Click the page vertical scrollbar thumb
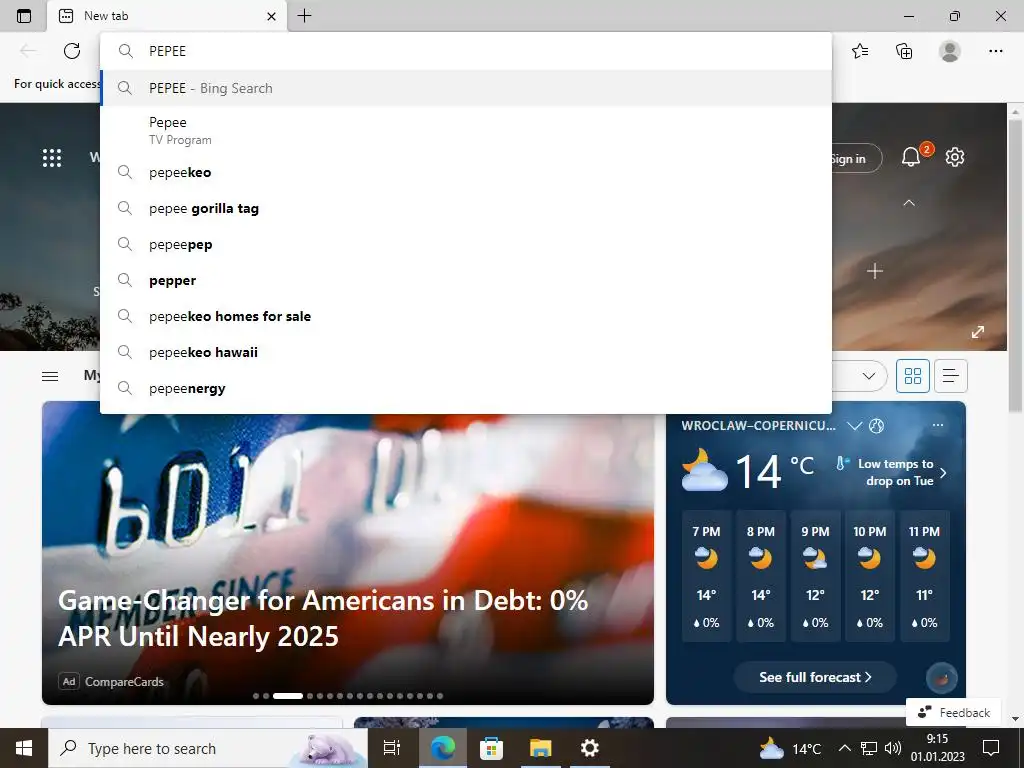 (1014, 264)
